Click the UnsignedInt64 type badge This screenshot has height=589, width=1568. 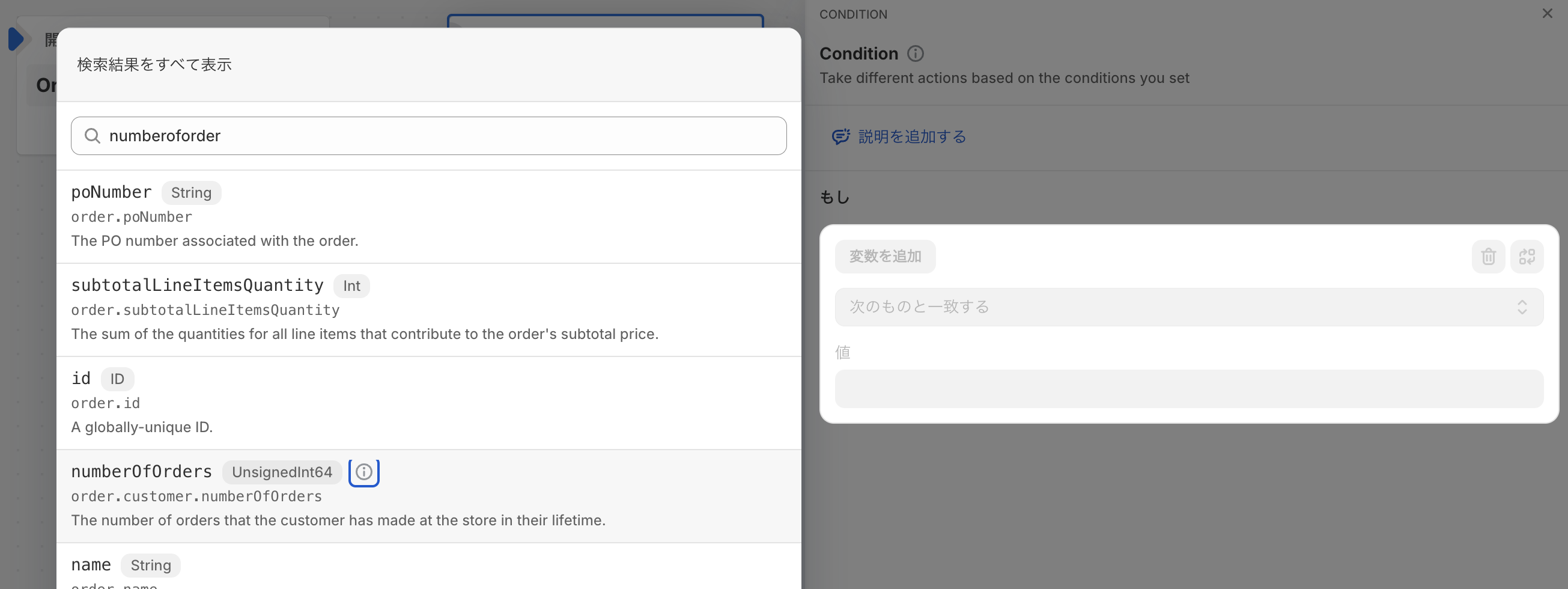(282, 472)
